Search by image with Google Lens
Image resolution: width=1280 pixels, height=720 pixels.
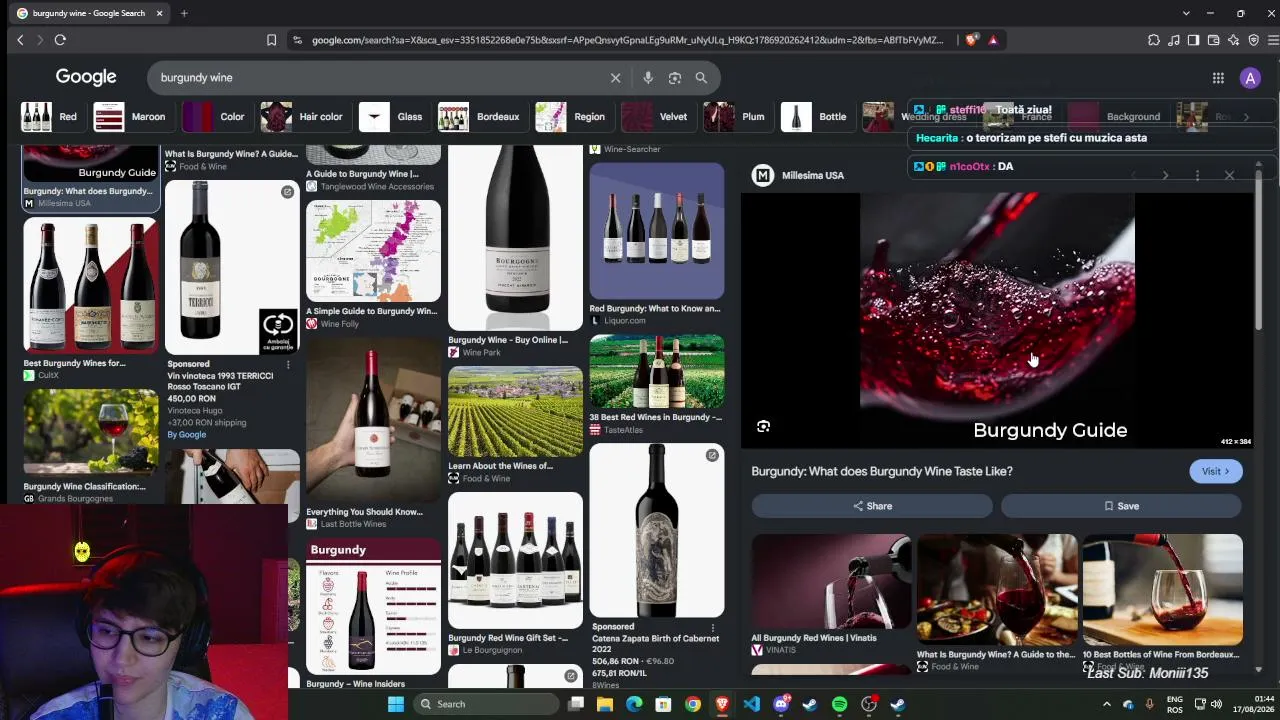[x=675, y=78]
